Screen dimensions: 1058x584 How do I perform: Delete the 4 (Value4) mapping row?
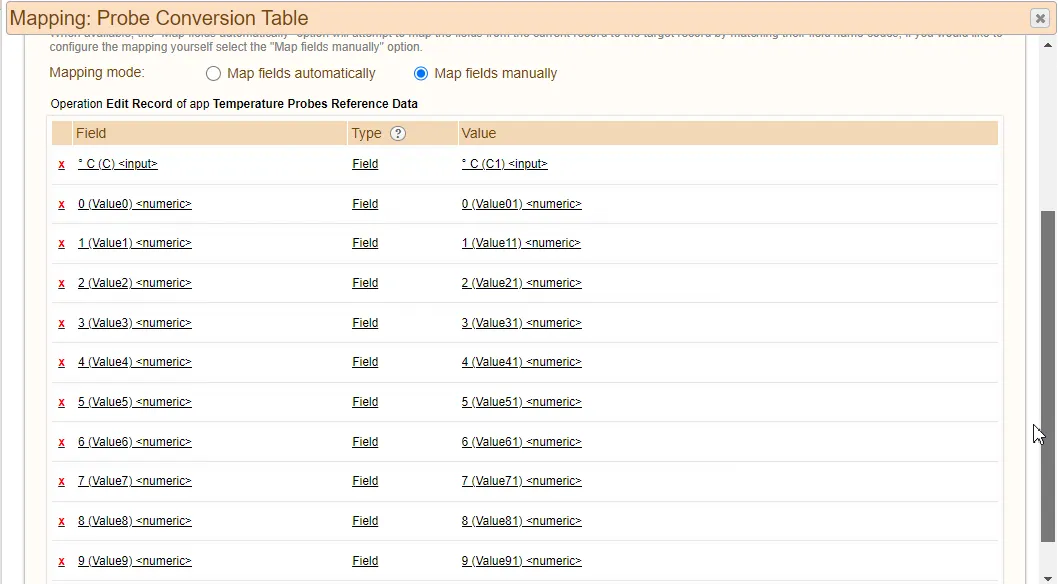click(62, 363)
